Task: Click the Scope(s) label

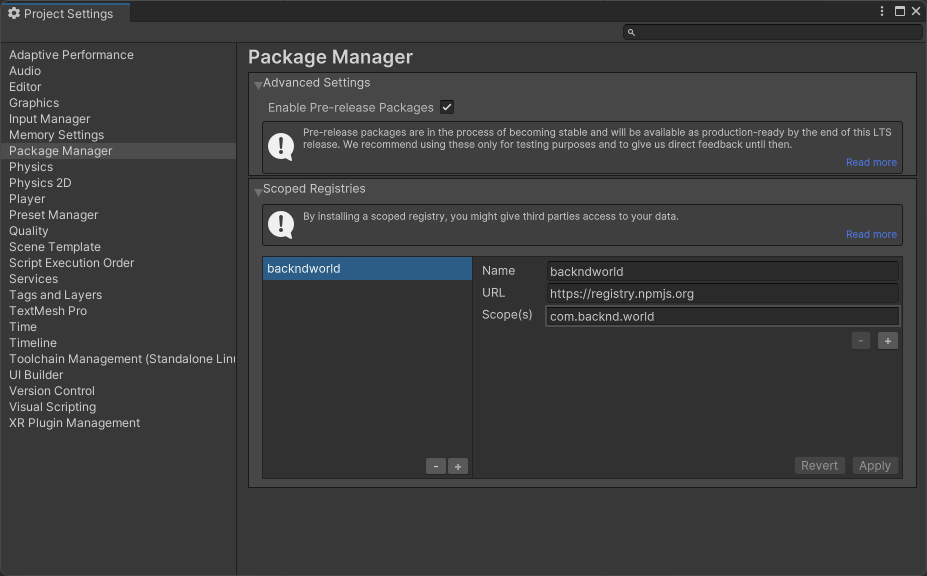Action: pos(507,315)
